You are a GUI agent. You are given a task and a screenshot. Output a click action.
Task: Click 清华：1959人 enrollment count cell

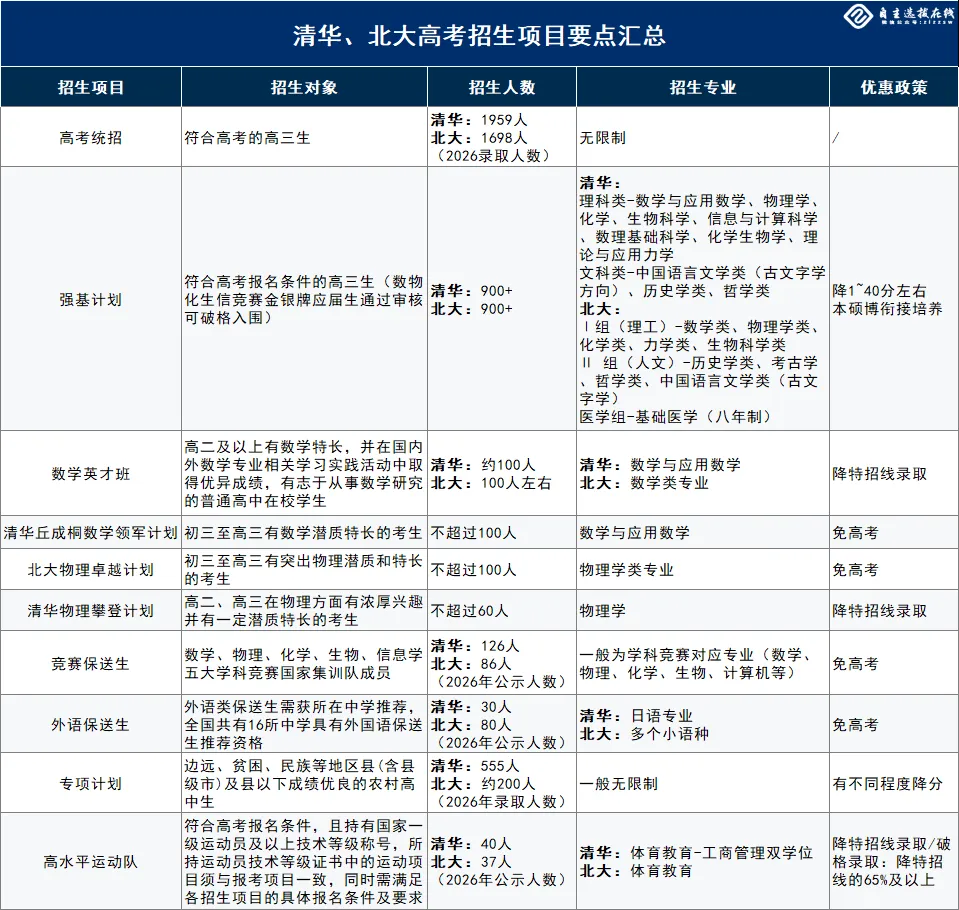tap(502, 137)
